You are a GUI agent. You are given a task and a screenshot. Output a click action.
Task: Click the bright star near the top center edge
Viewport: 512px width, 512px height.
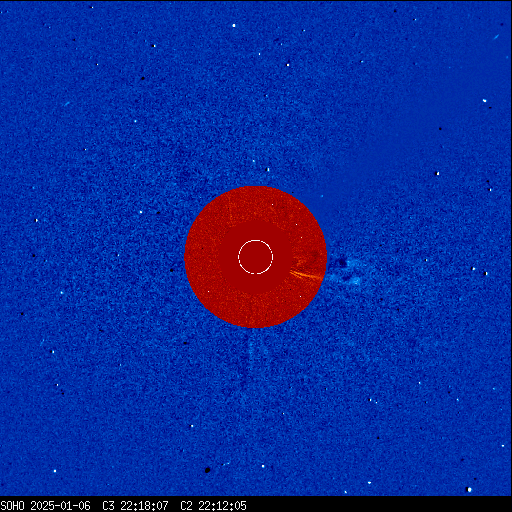[x=234, y=25]
